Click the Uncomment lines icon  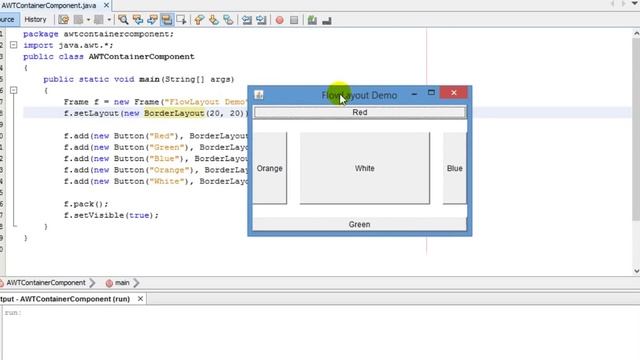[327, 20]
